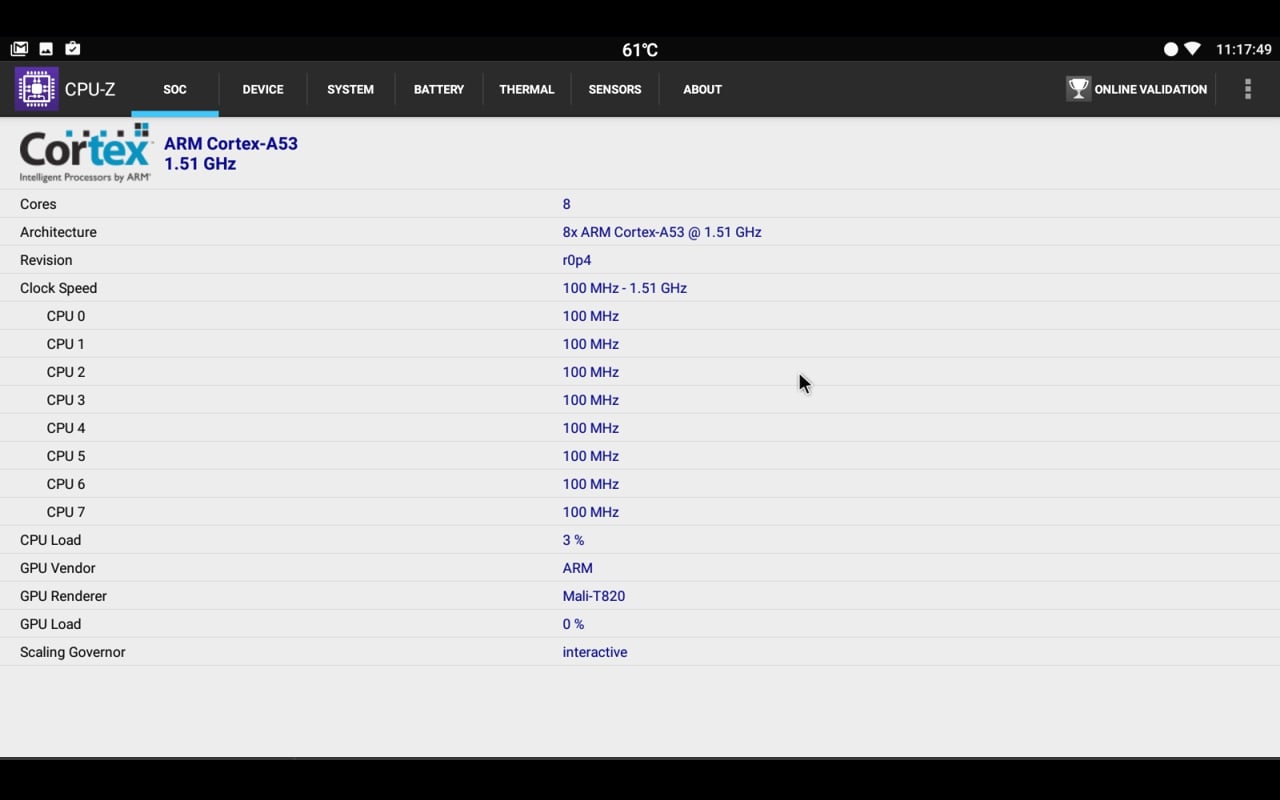Select the 100 MHz value for CPU 3
The image size is (1280, 800).
point(591,400)
